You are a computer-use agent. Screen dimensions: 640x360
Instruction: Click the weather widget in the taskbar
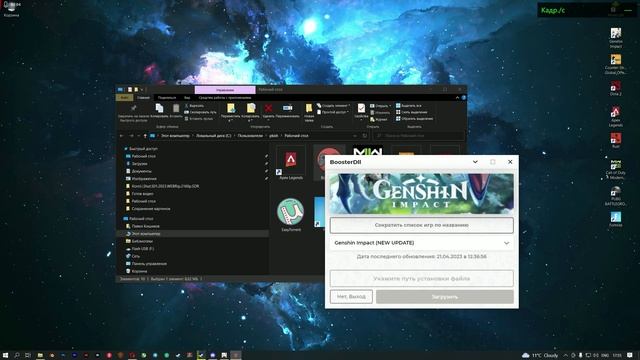tap(540, 355)
